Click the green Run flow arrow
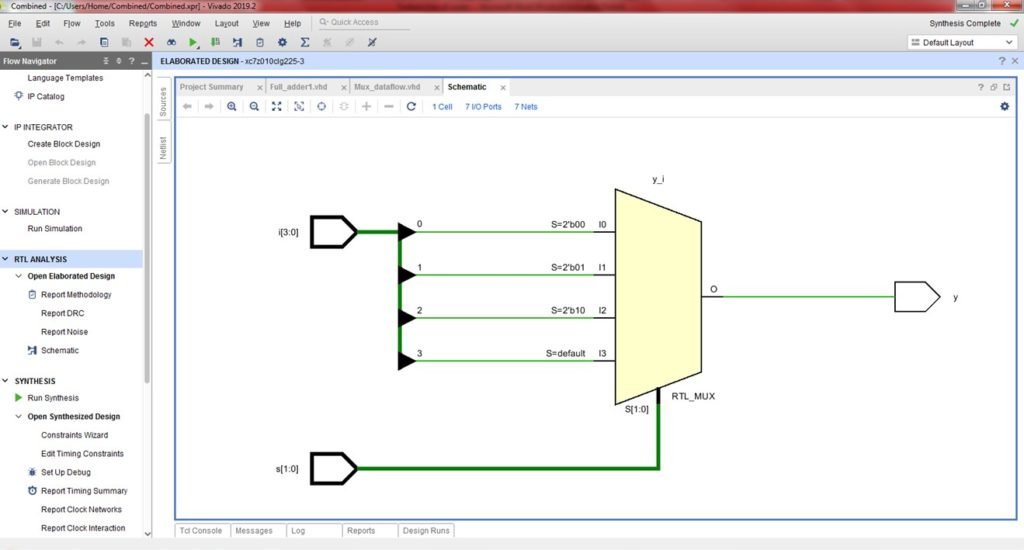This screenshot has height=550, width=1024. coord(193,42)
